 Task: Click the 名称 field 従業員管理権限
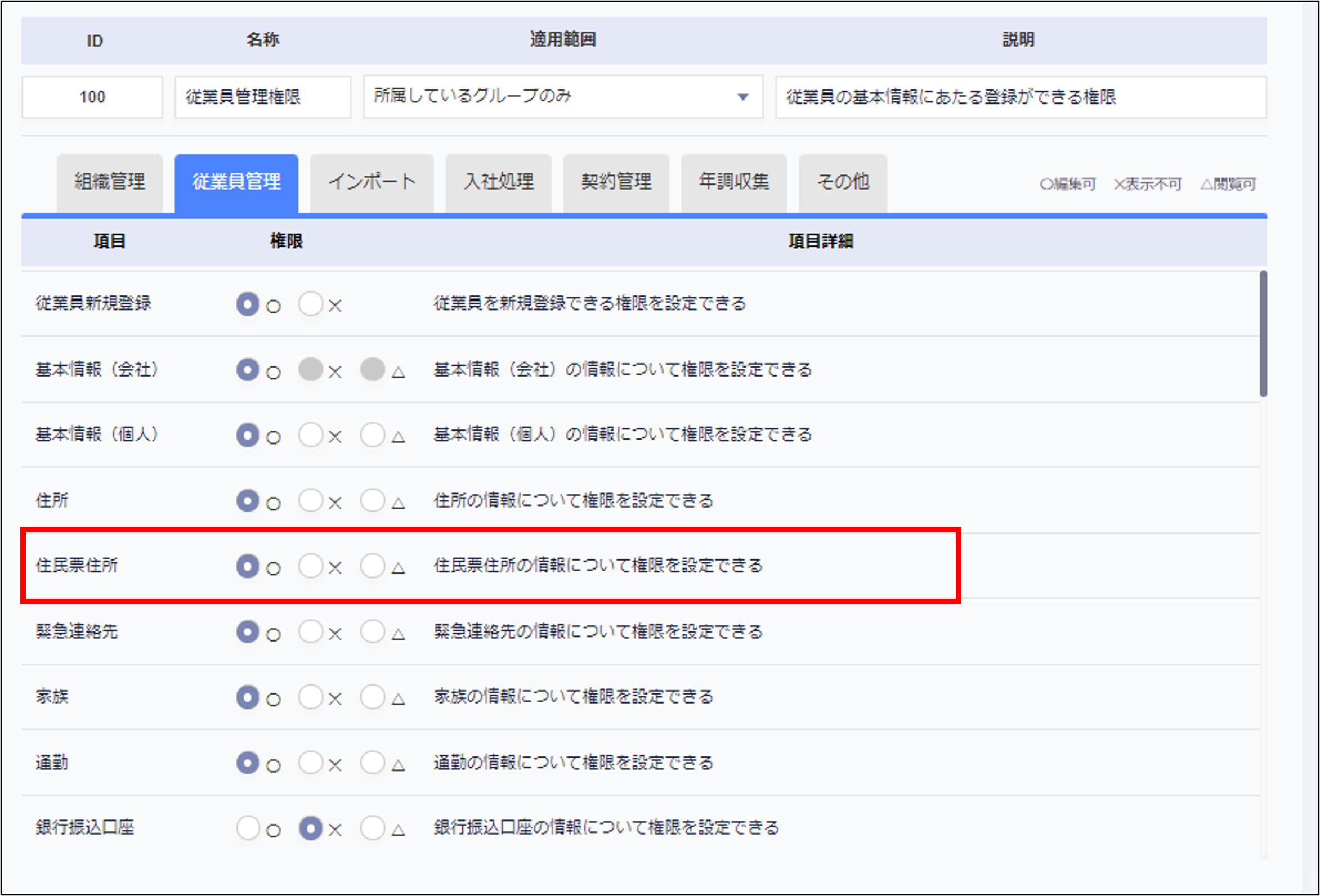262,98
